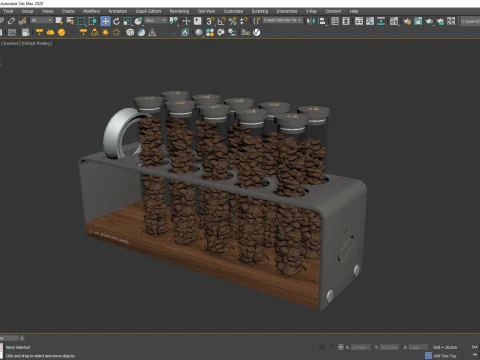
Task: Click the X coordinate input field
Action: [x=360, y=347]
